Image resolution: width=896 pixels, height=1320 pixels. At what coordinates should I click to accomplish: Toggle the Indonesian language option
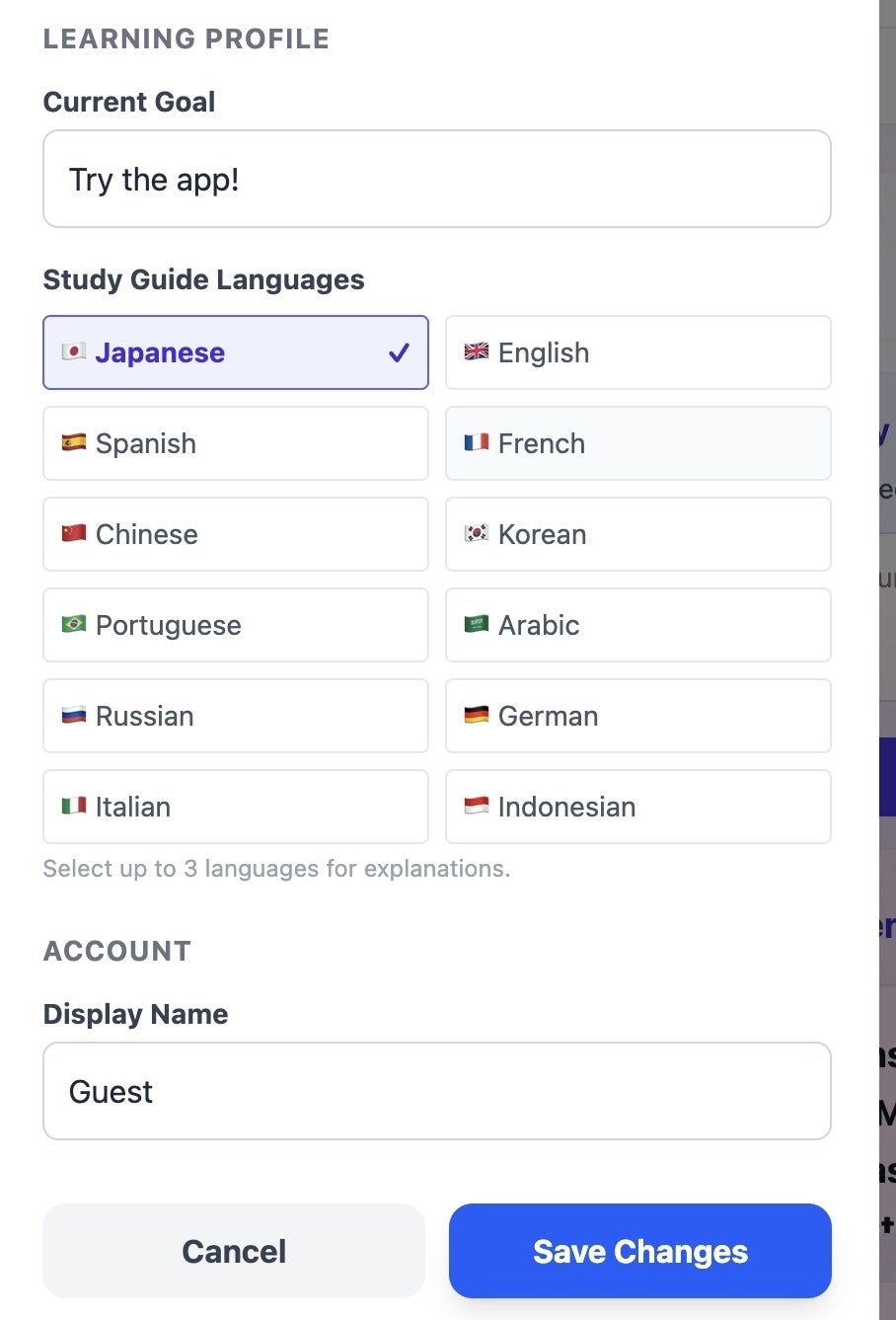click(637, 807)
